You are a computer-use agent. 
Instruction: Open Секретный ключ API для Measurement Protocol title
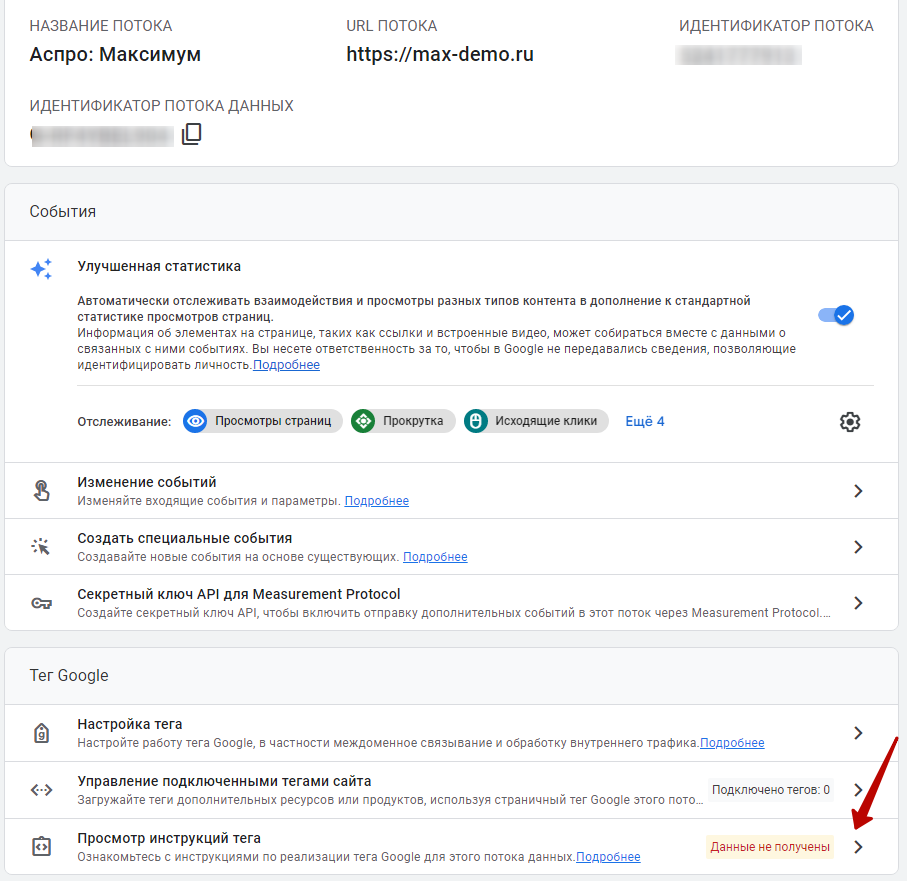[239, 594]
